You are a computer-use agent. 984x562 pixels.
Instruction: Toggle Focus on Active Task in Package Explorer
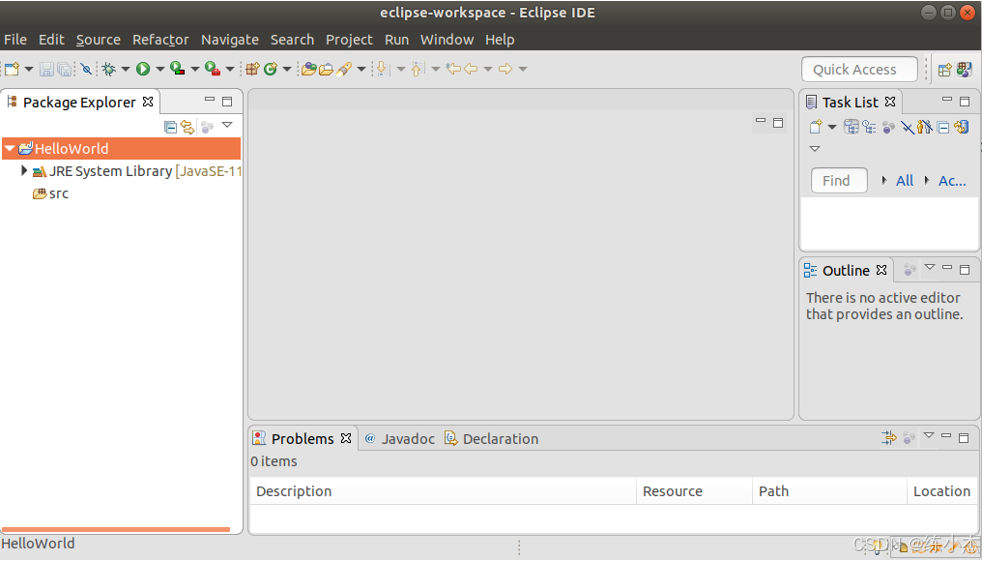[207, 127]
